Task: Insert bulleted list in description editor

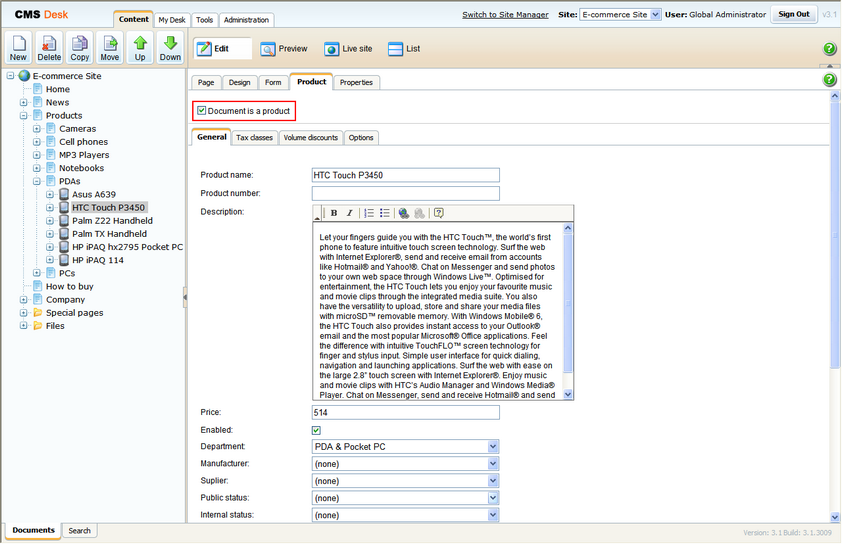Action: click(x=384, y=213)
